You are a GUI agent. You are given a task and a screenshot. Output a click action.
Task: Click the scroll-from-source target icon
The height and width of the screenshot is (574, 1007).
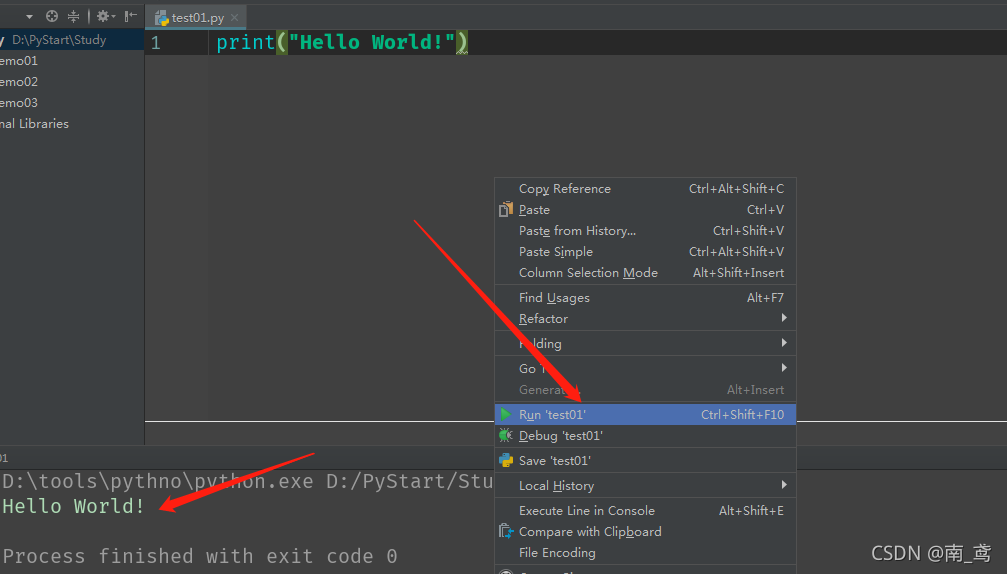[x=52, y=16]
